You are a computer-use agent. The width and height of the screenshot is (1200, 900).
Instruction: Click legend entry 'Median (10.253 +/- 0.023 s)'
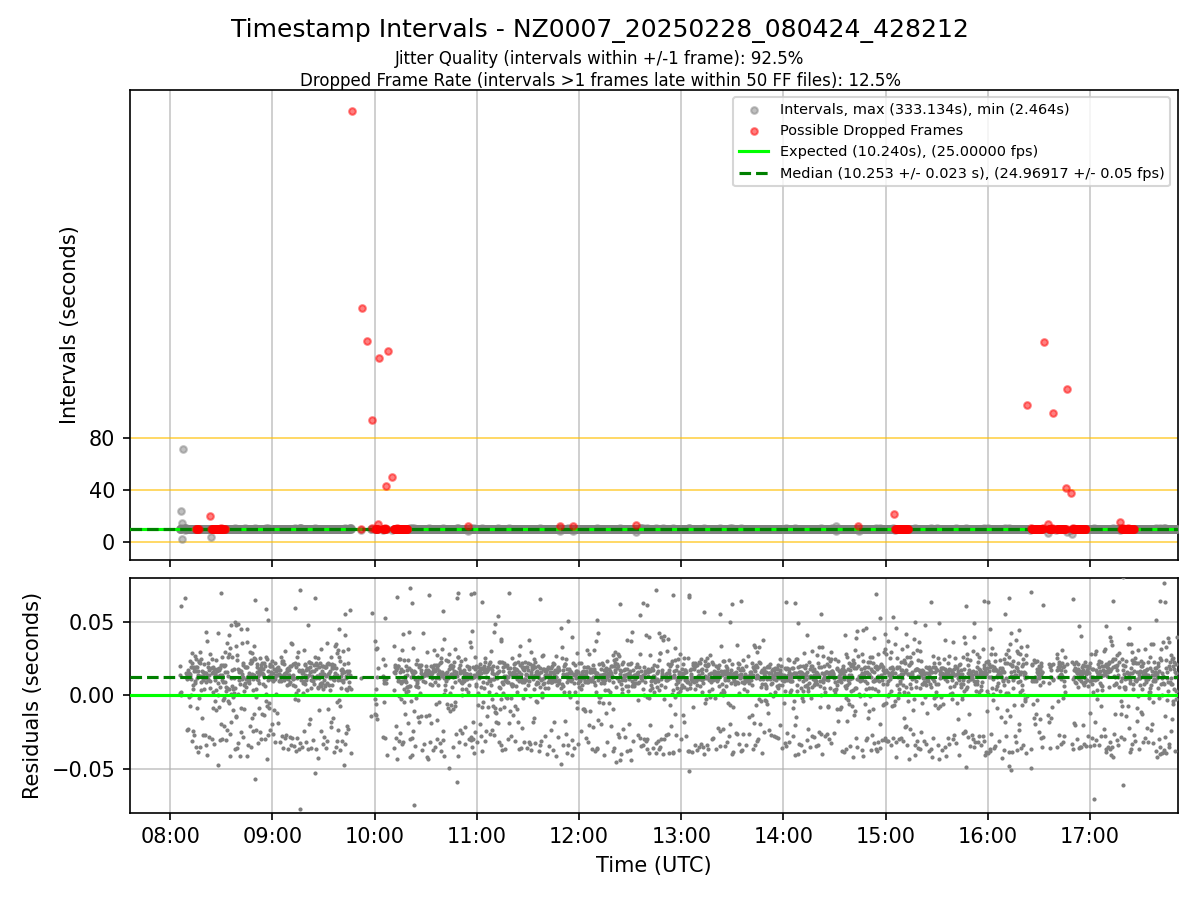(972, 173)
